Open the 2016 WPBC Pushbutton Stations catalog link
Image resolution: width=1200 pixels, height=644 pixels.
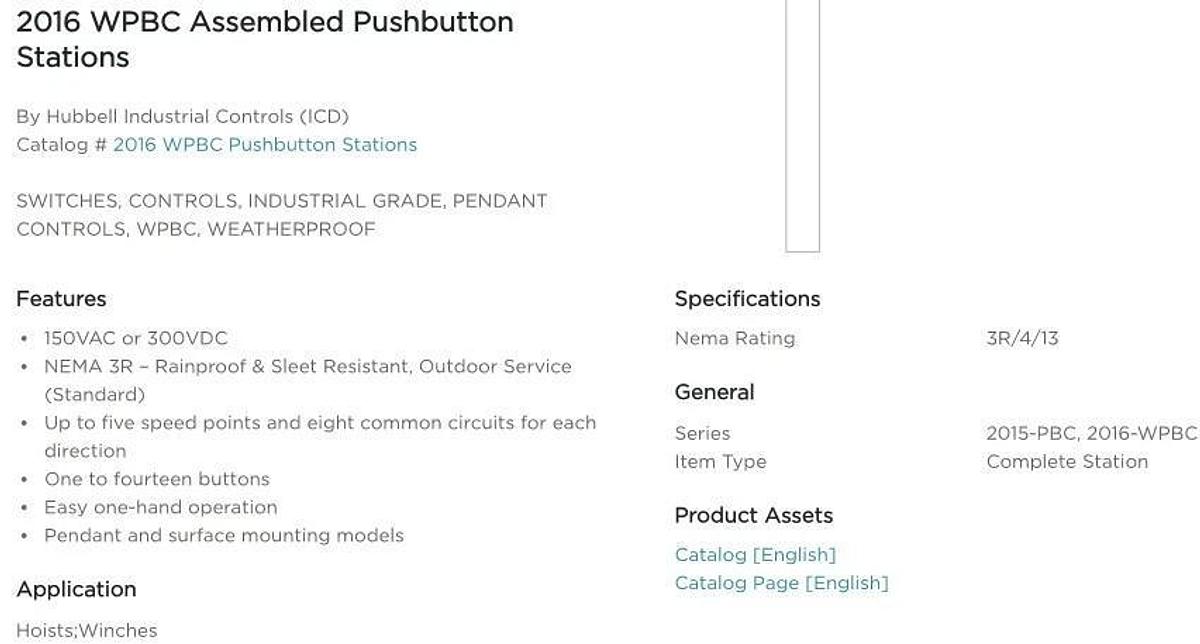[265, 145]
